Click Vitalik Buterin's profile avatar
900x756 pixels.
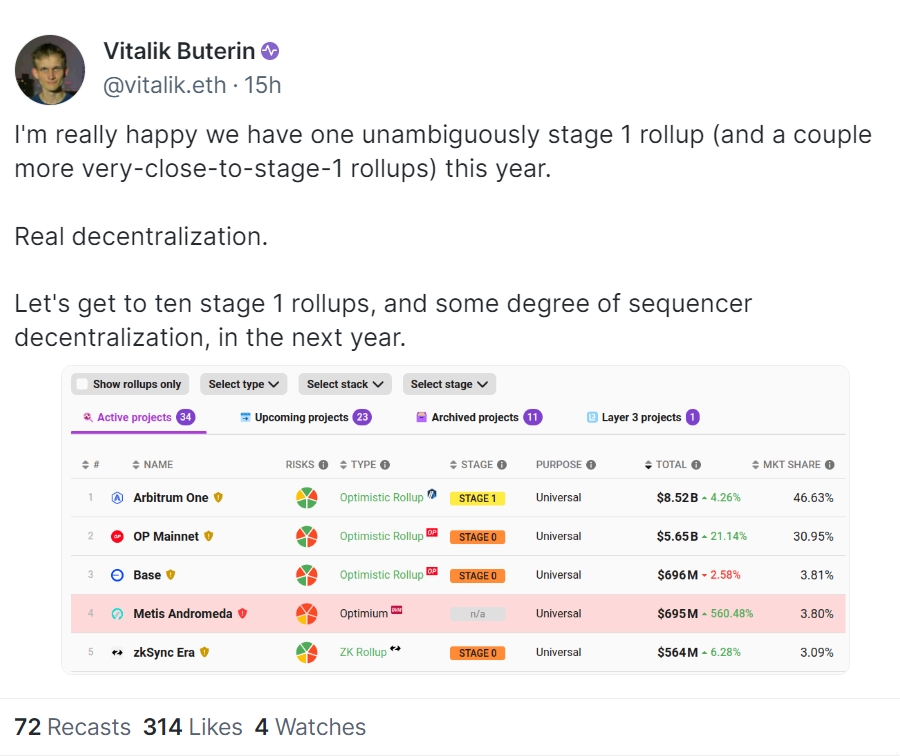(x=50, y=70)
